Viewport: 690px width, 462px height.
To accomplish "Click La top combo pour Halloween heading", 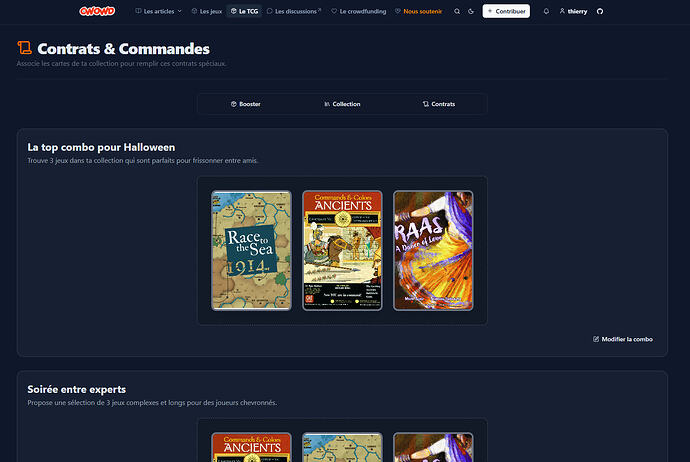I will [101, 147].
